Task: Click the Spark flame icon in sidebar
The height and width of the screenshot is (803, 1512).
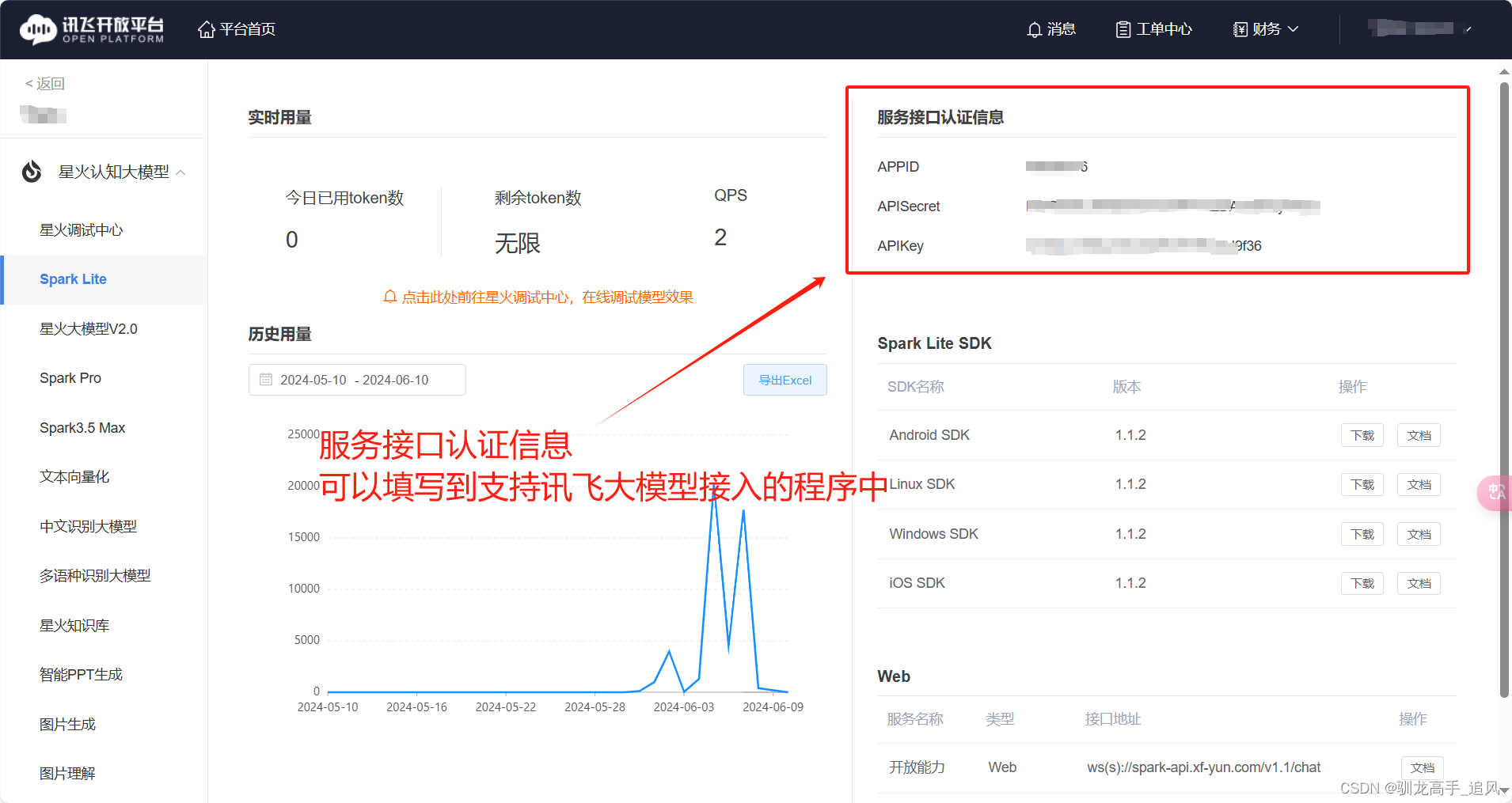Action: [x=32, y=172]
